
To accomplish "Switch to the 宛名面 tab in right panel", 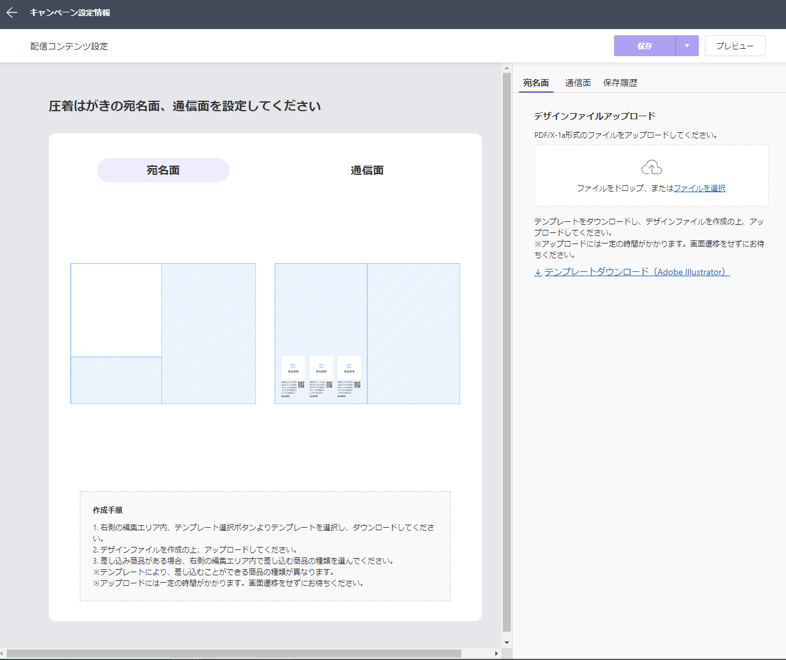I will click(536, 83).
